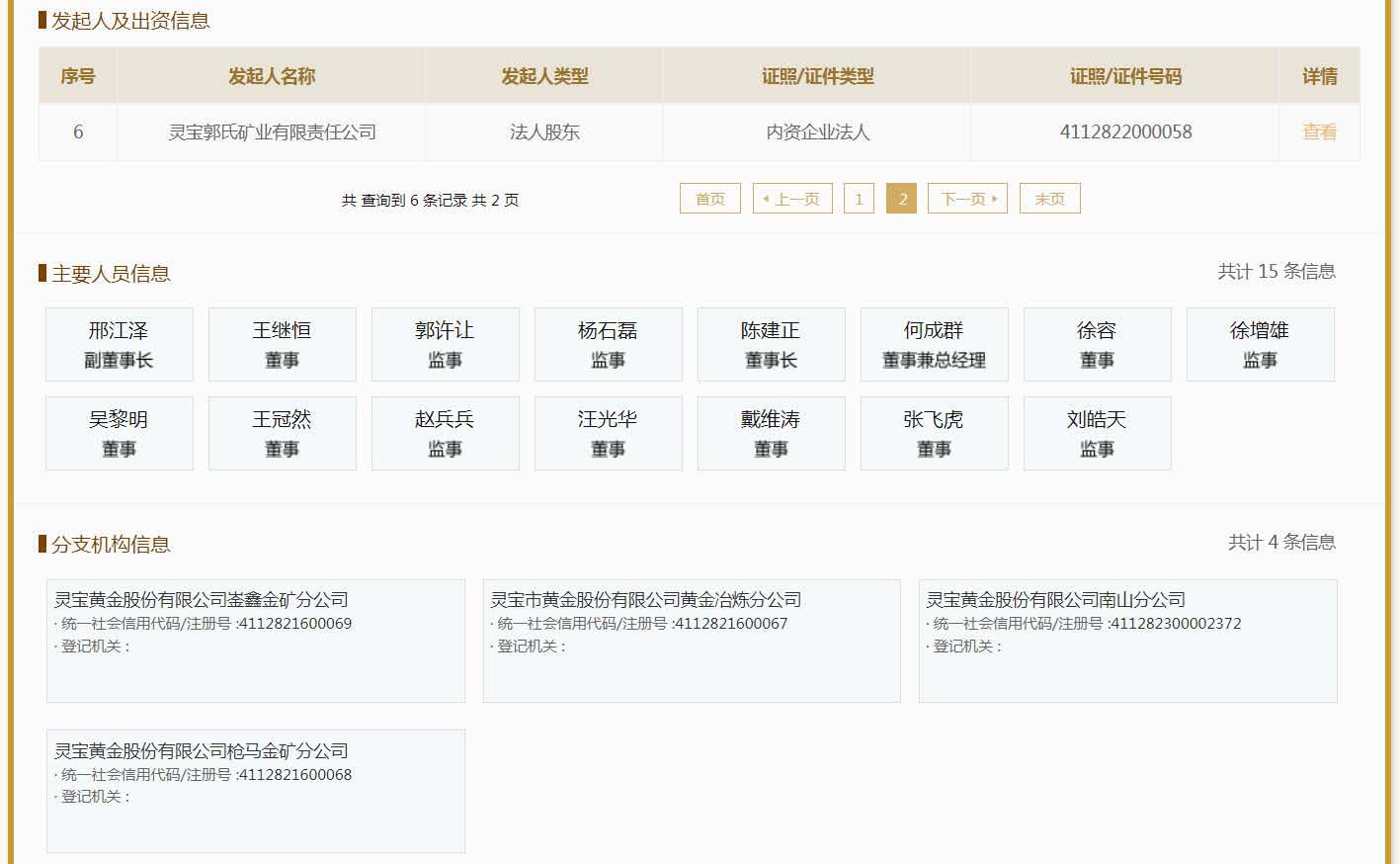Screen dimensions: 1400x864
Task: Select current page 2 button
Action: click(902, 199)
